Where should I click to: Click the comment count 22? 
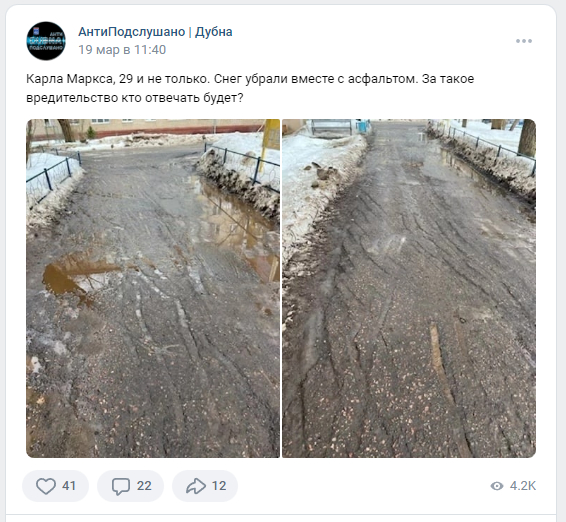tap(144, 486)
